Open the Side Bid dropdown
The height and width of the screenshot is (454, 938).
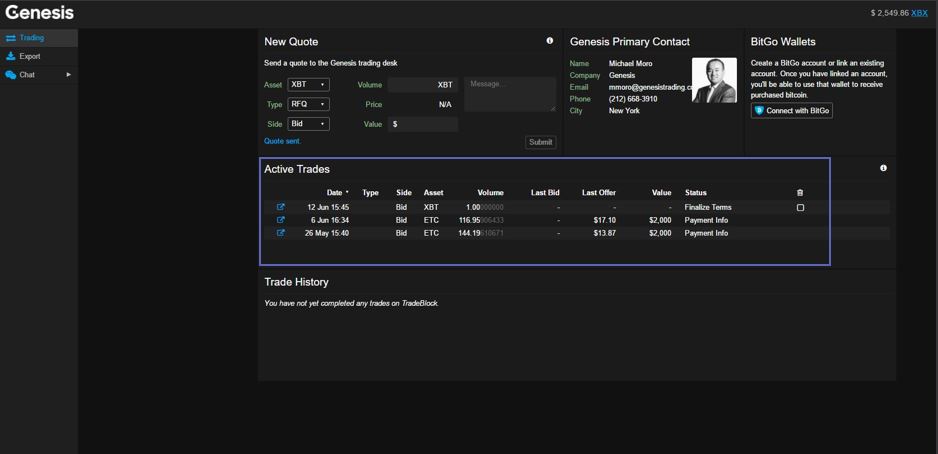click(309, 124)
